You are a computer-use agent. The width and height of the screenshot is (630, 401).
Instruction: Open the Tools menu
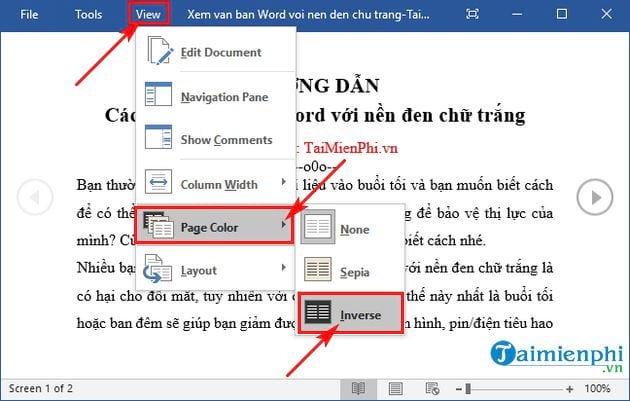point(88,15)
